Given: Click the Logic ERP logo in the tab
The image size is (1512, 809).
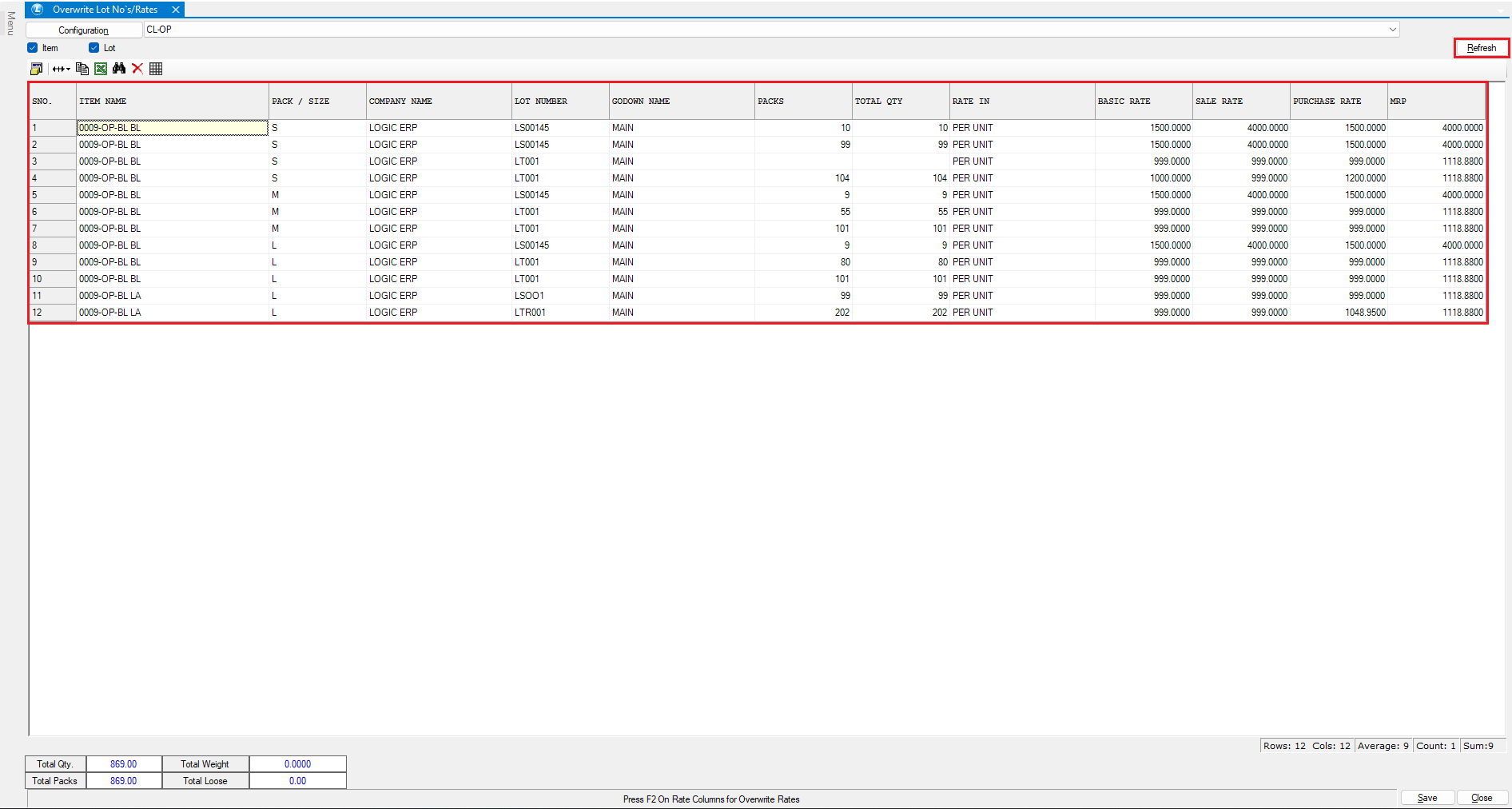Looking at the screenshot, I should [37, 10].
